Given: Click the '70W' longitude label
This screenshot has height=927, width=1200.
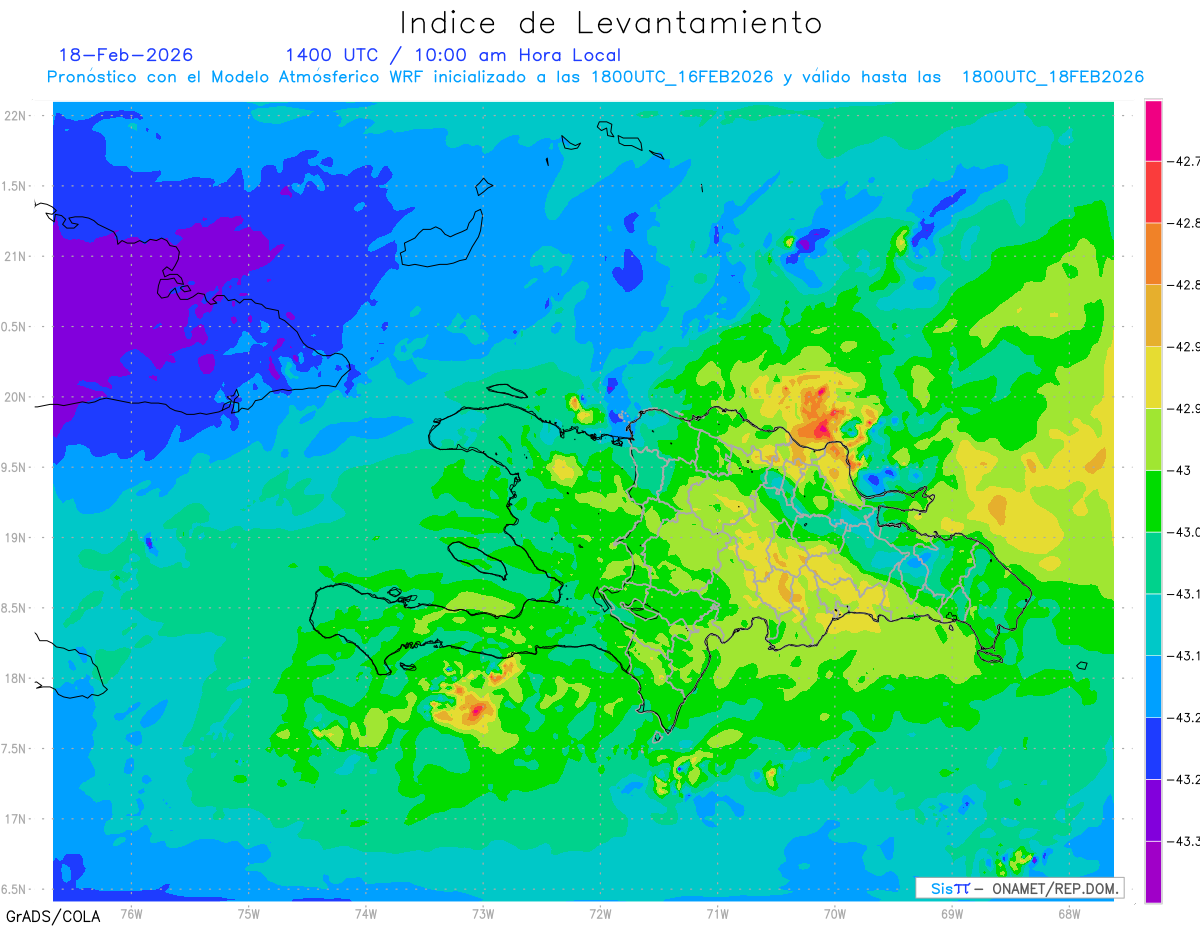Looking at the screenshot, I should pyautogui.click(x=834, y=914).
